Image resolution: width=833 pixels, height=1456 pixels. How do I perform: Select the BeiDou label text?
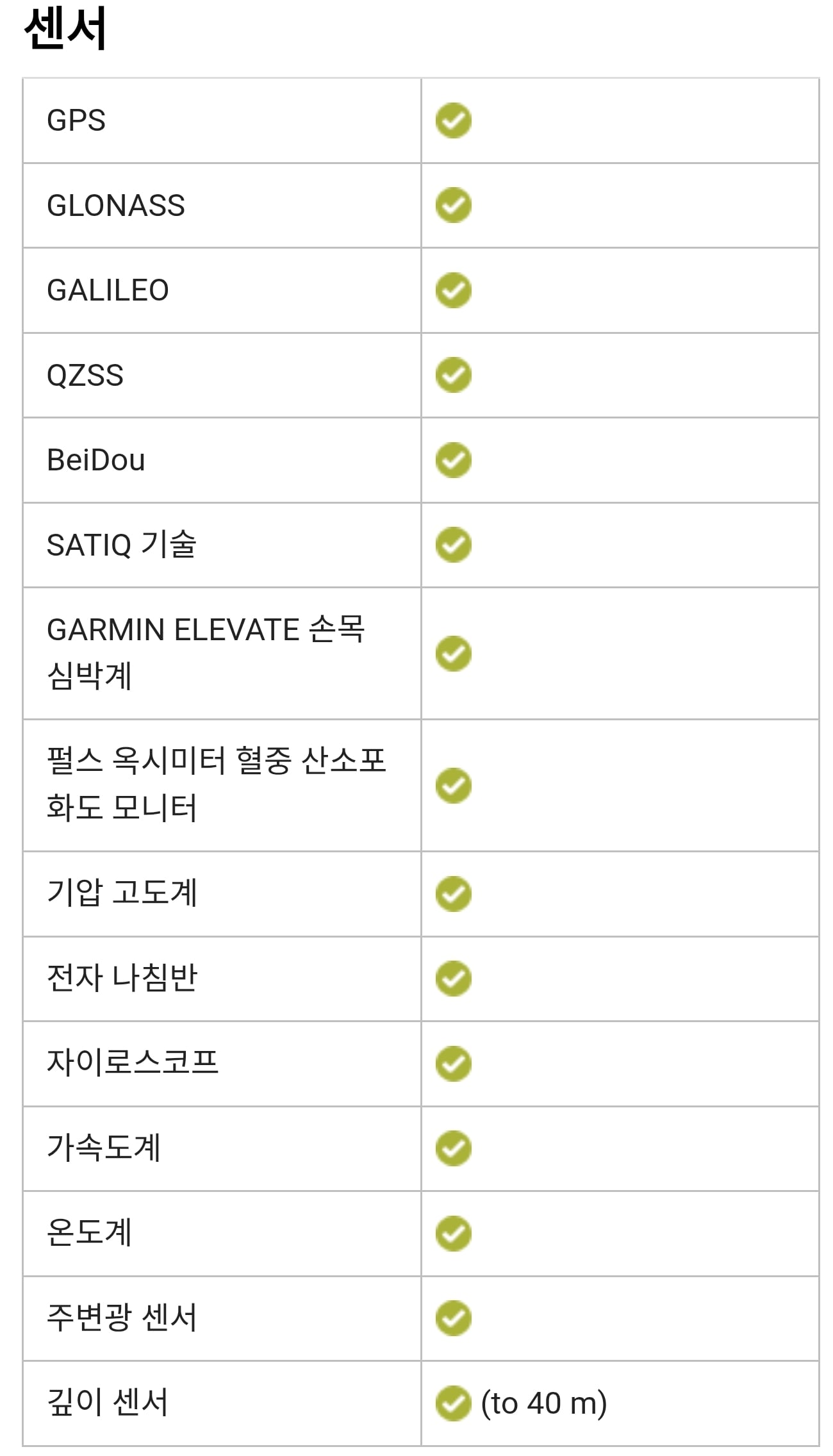(x=96, y=460)
